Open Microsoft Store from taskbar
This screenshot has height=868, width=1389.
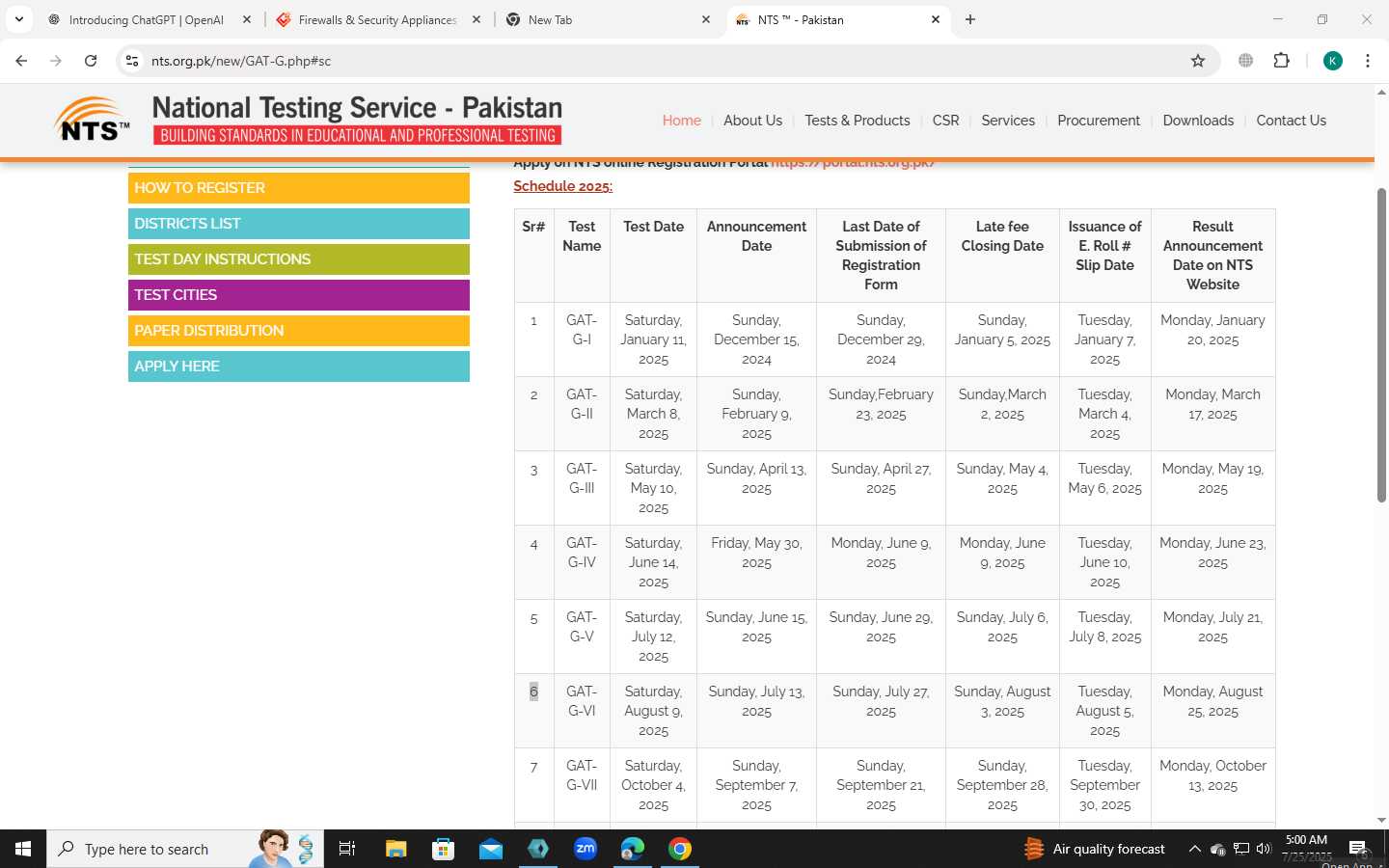443,849
